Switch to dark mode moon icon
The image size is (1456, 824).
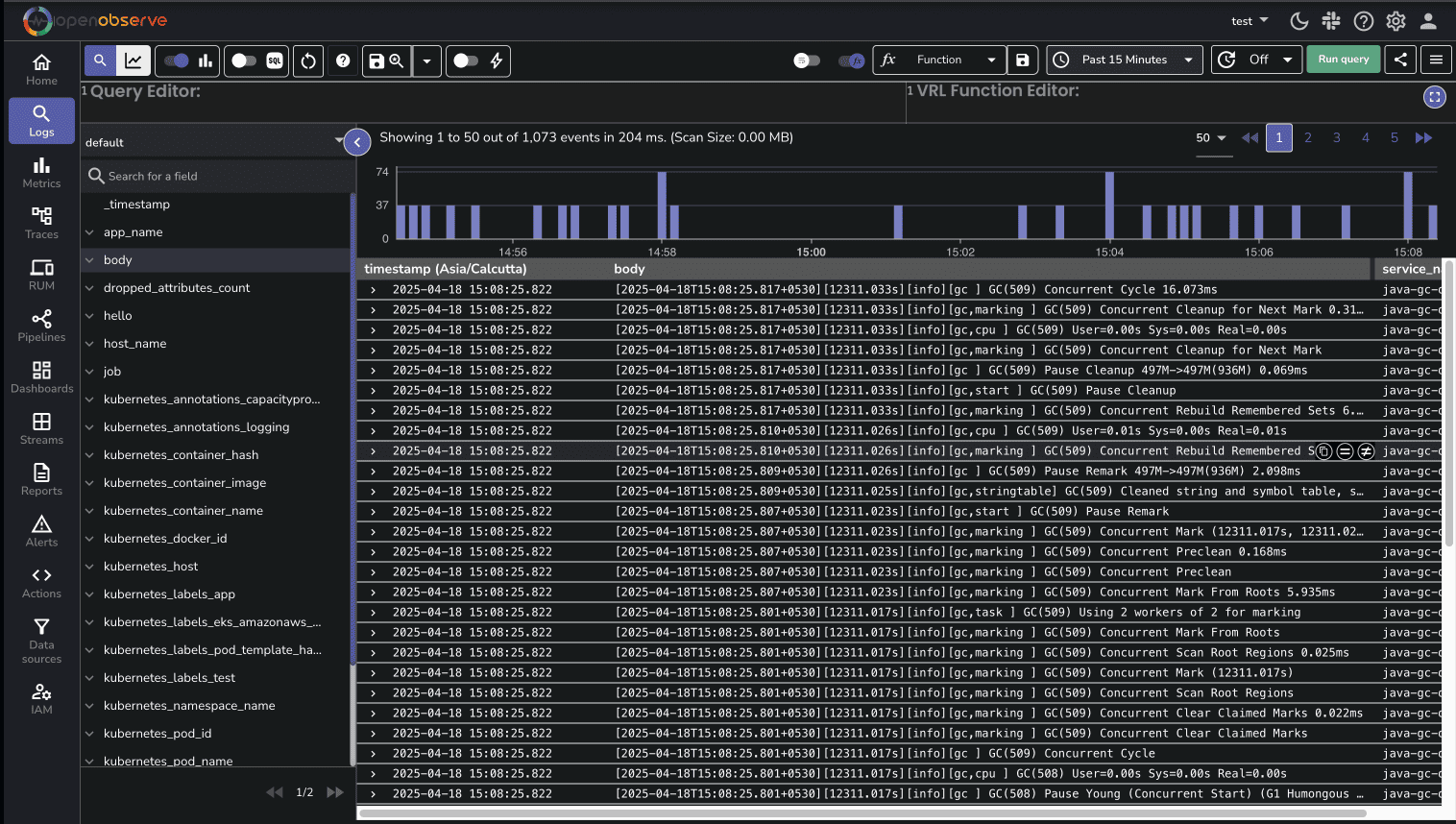point(1299,21)
